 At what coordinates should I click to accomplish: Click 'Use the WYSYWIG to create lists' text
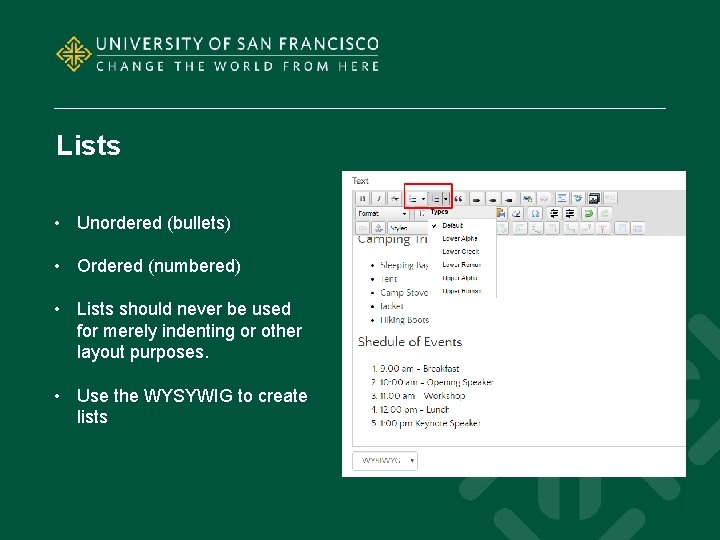(192, 406)
